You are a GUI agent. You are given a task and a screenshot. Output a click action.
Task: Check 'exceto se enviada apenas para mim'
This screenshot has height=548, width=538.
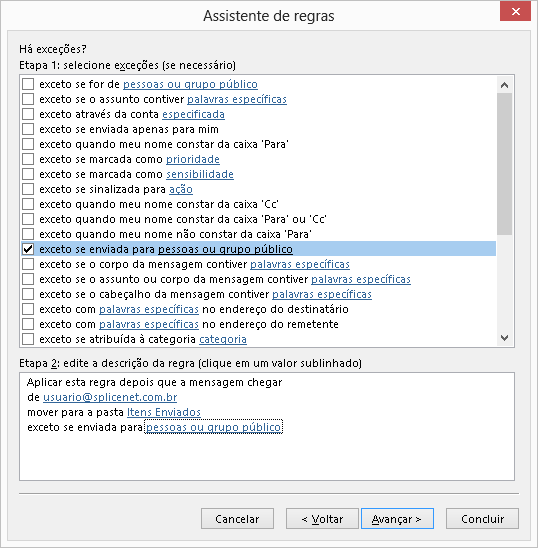click(x=28, y=129)
